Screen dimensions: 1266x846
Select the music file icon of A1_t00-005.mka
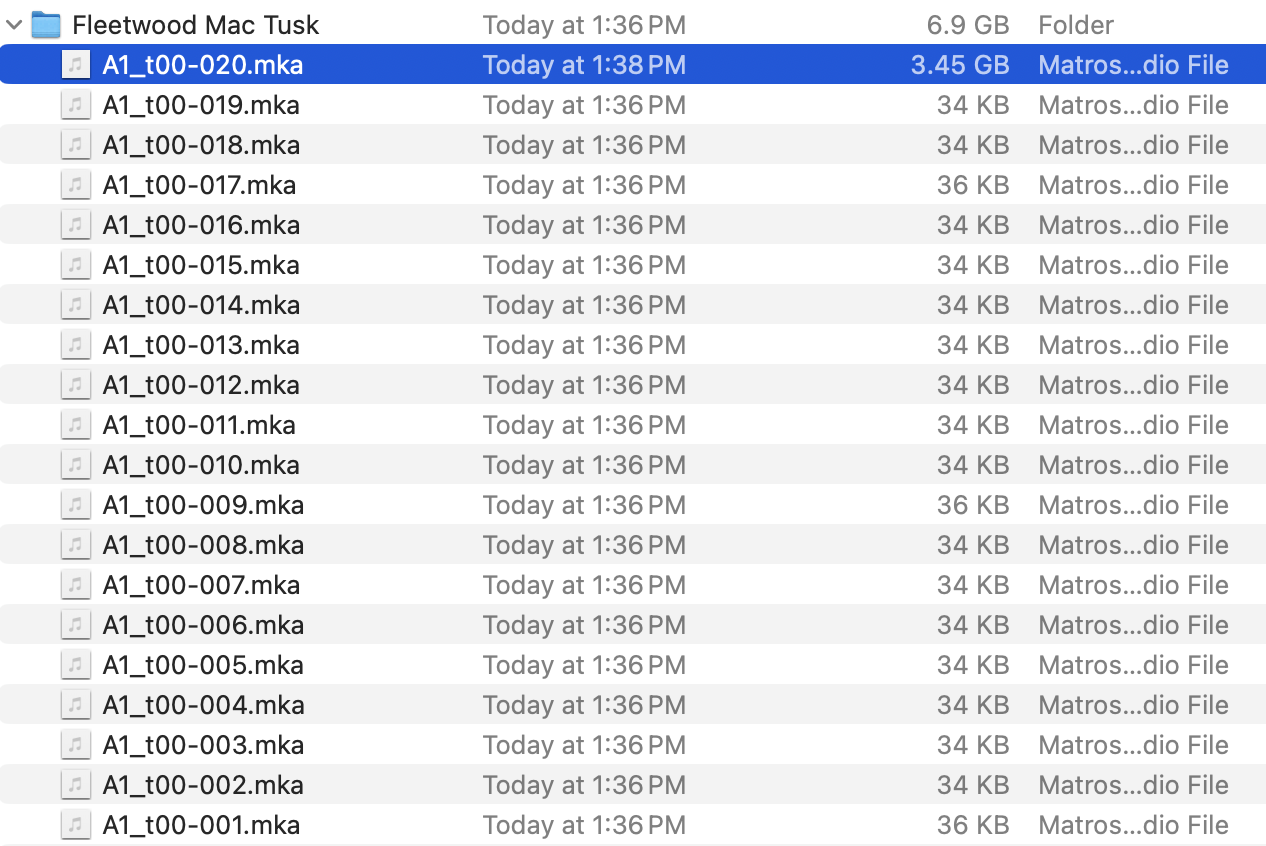(75, 665)
